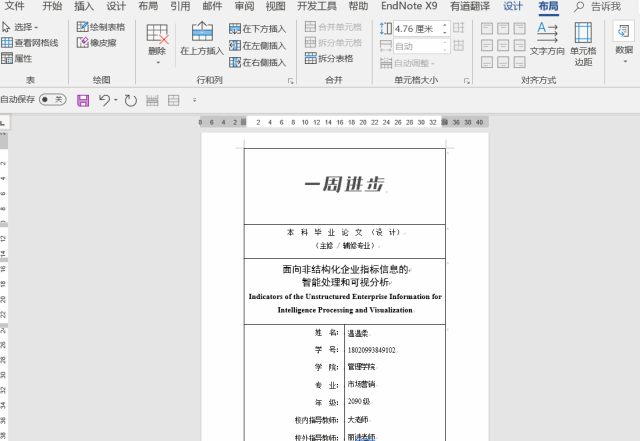The height and width of the screenshot is (441, 640).
Task: Align cell text top right
Action: click(x=519, y=28)
